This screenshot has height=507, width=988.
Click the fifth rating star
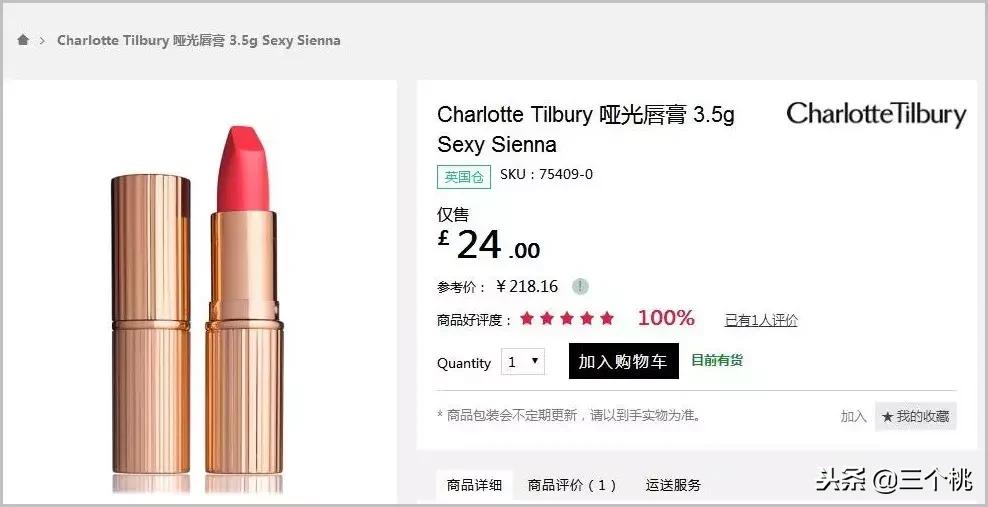(607, 319)
